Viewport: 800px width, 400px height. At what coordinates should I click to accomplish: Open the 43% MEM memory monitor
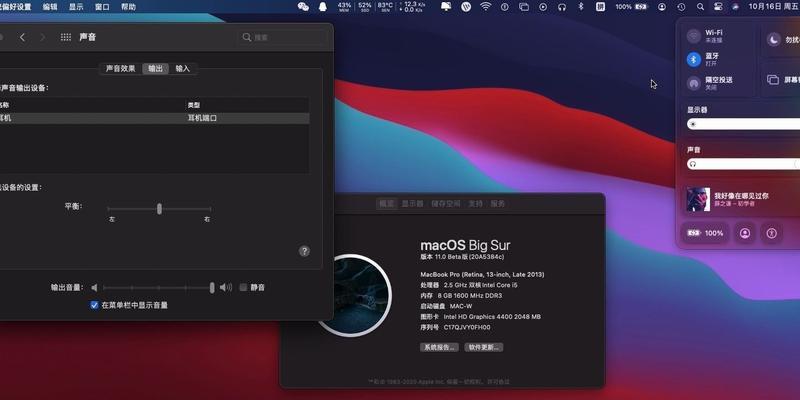point(344,7)
